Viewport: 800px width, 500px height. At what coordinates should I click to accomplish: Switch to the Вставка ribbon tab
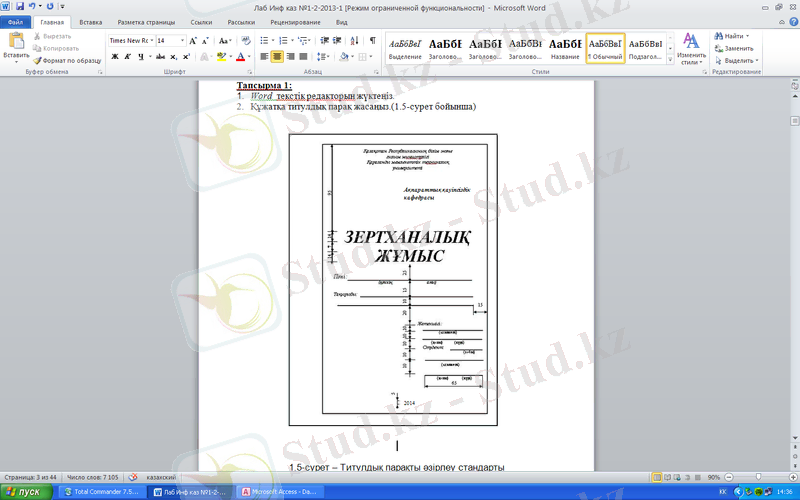(90, 21)
